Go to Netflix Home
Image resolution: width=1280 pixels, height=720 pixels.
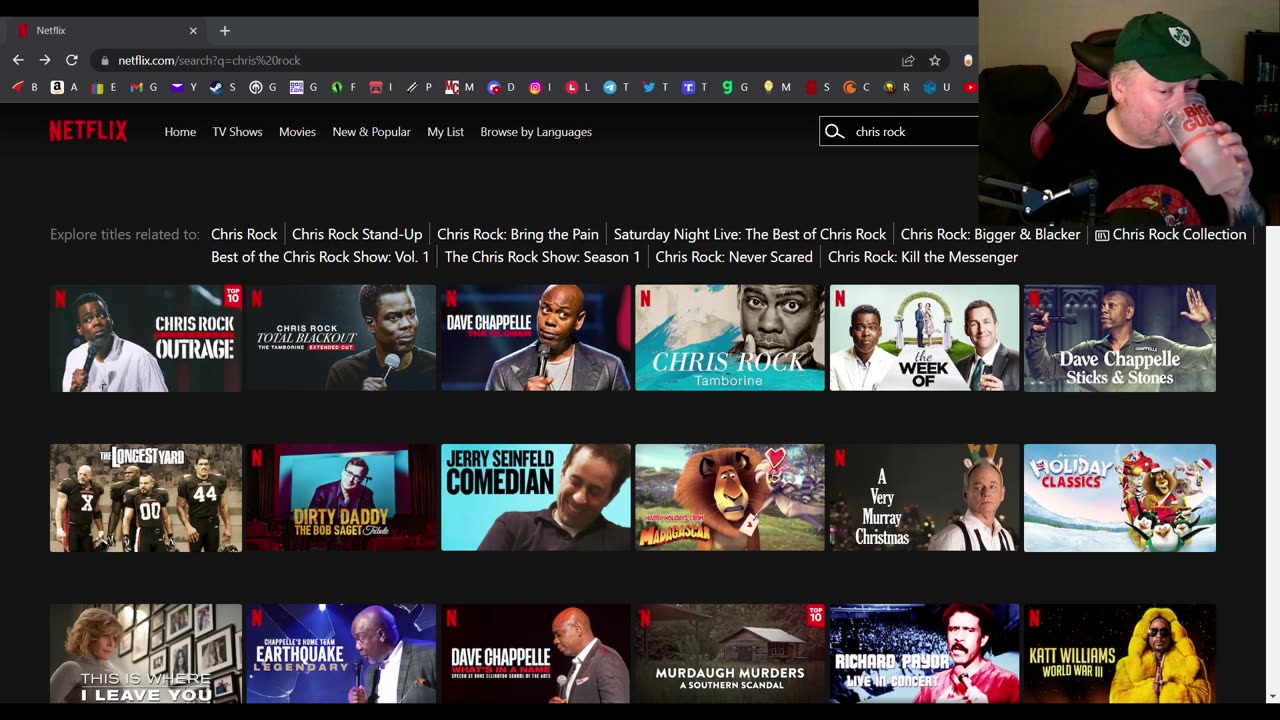(x=180, y=132)
